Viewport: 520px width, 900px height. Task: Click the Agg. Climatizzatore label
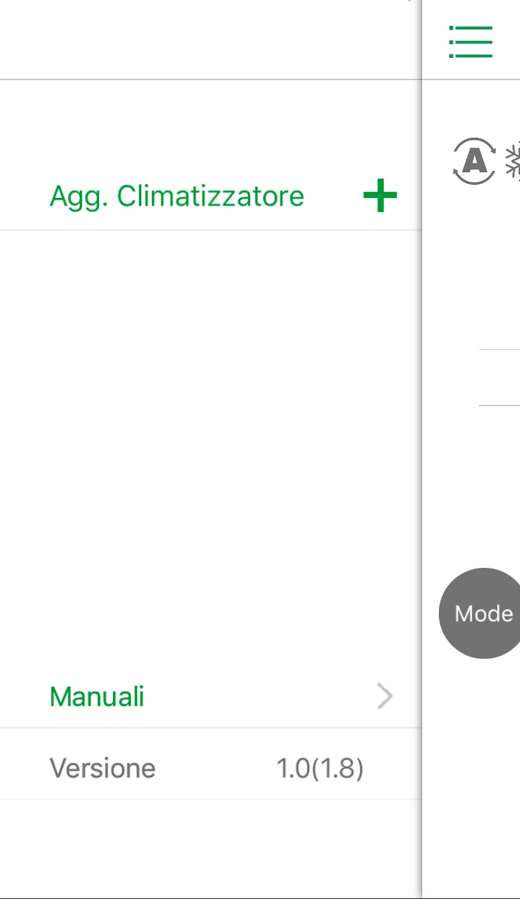177,196
